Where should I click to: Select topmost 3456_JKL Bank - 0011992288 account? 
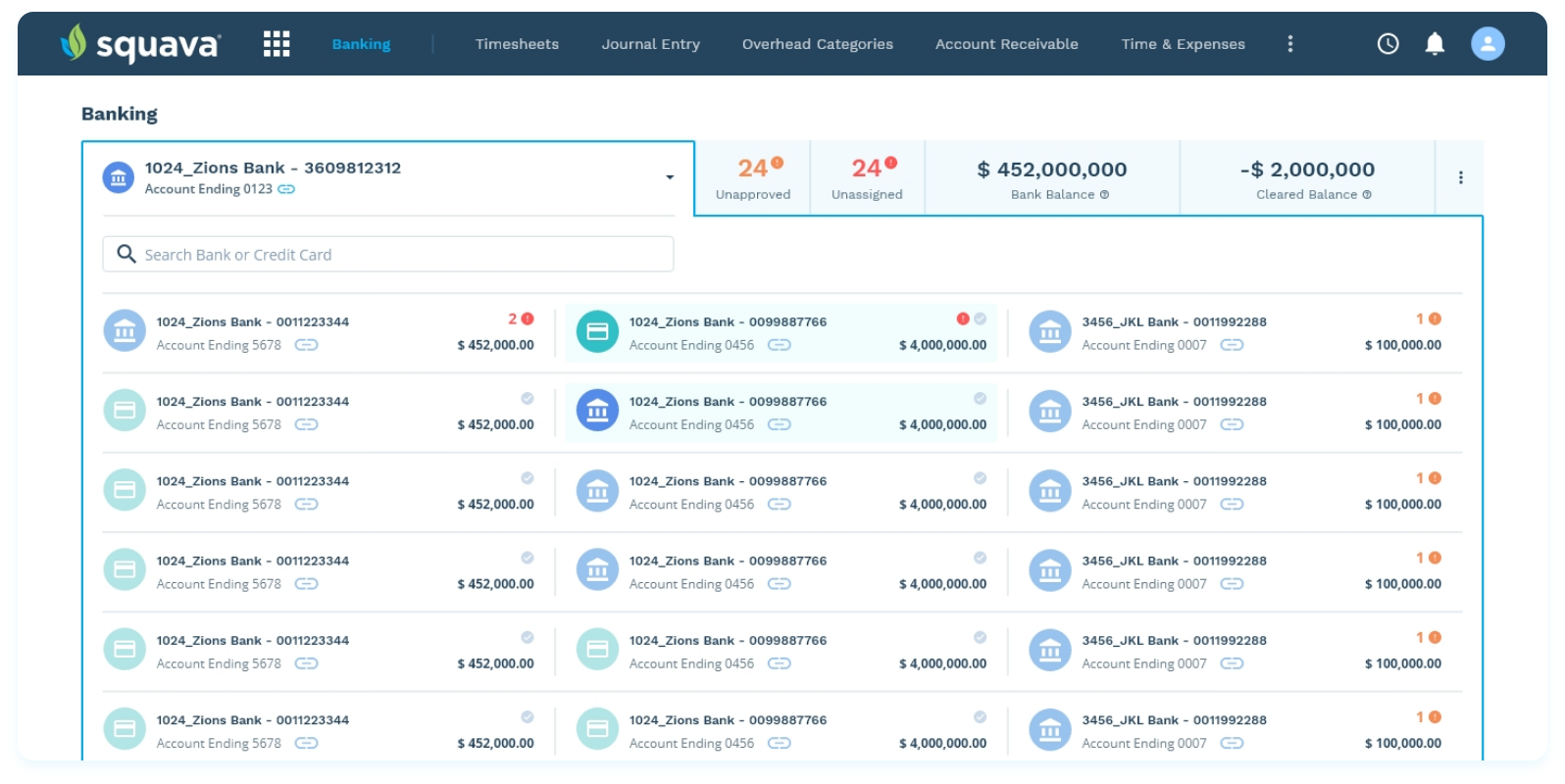pyautogui.click(x=1236, y=332)
